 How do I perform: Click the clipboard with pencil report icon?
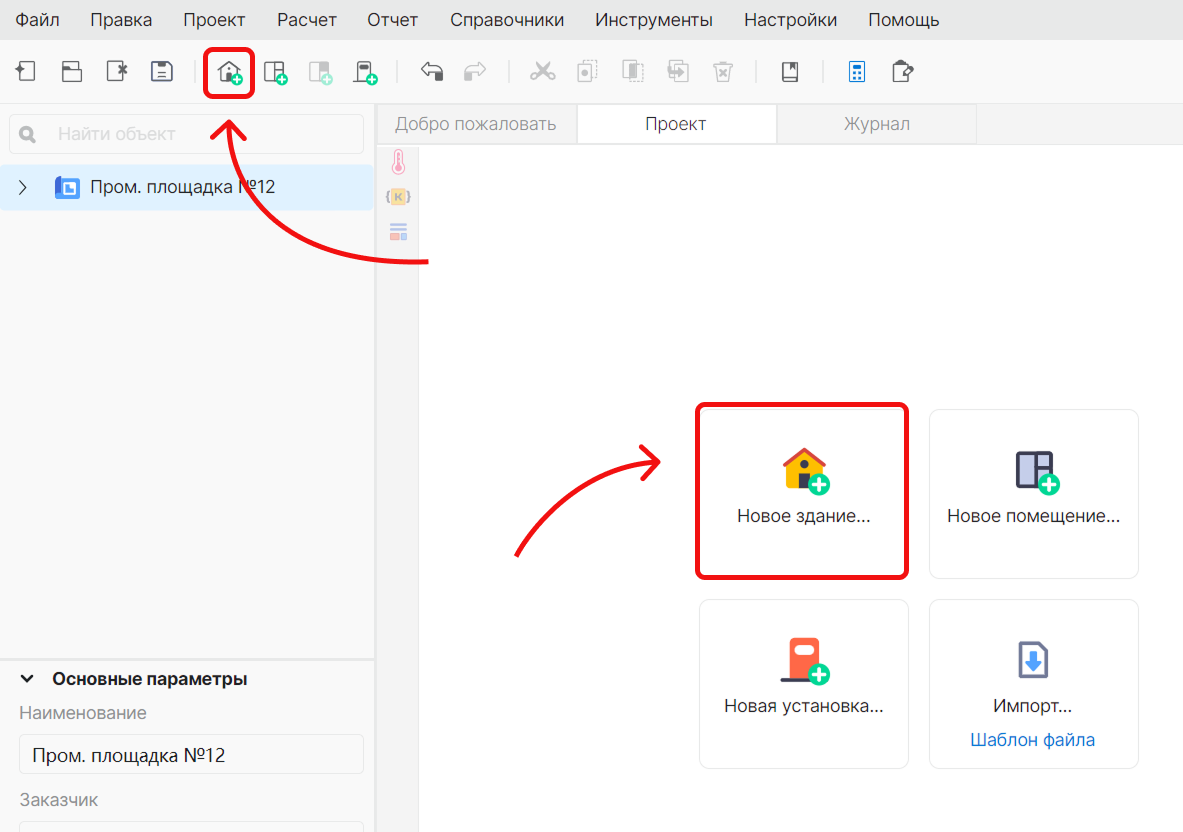(902, 72)
